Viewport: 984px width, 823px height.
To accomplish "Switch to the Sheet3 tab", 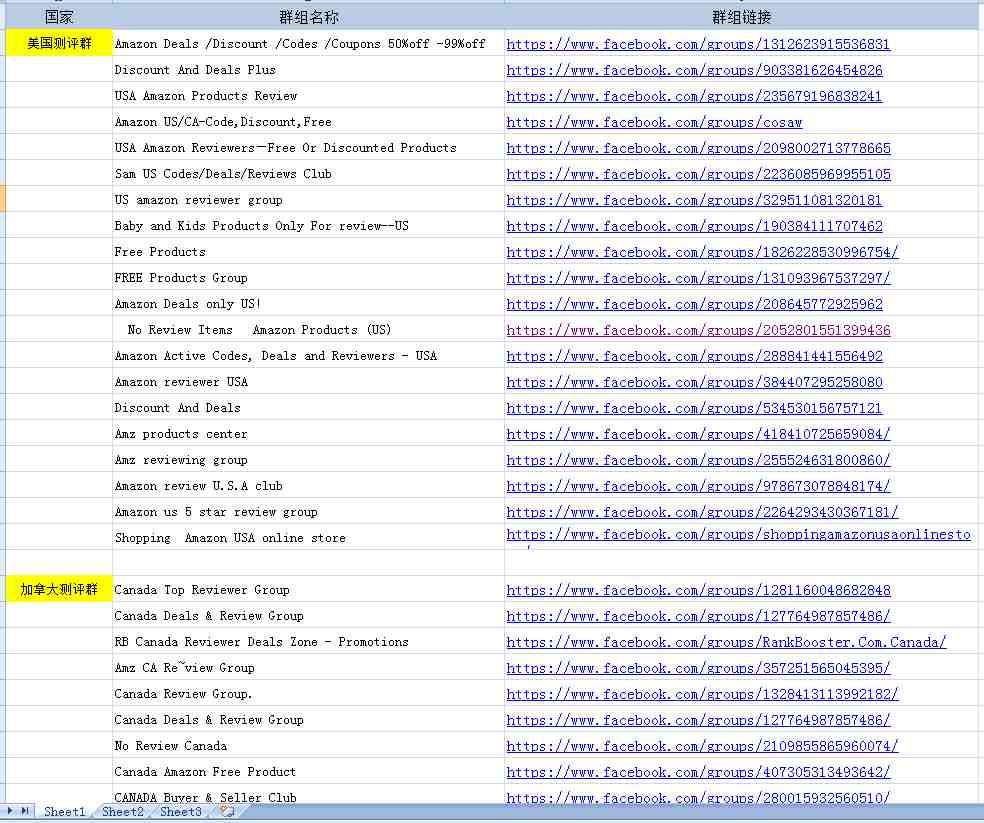I will point(181,812).
